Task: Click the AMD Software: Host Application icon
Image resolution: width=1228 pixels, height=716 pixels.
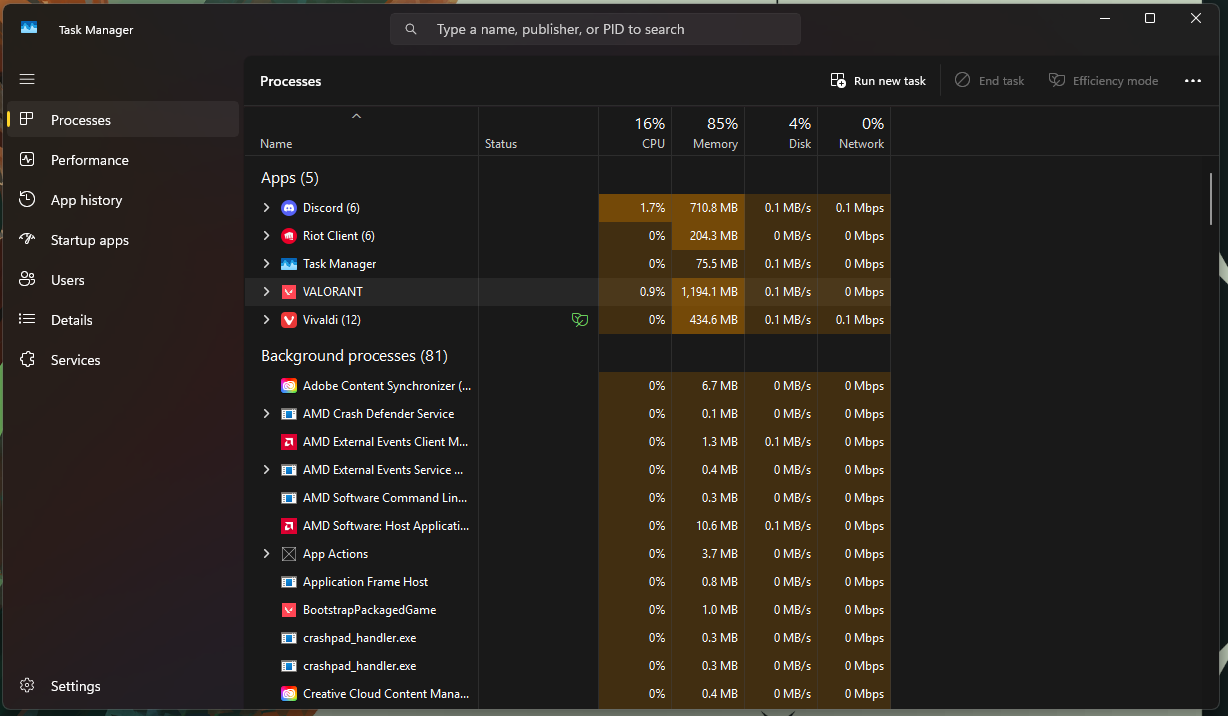Action: pyautogui.click(x=289, y=526)
